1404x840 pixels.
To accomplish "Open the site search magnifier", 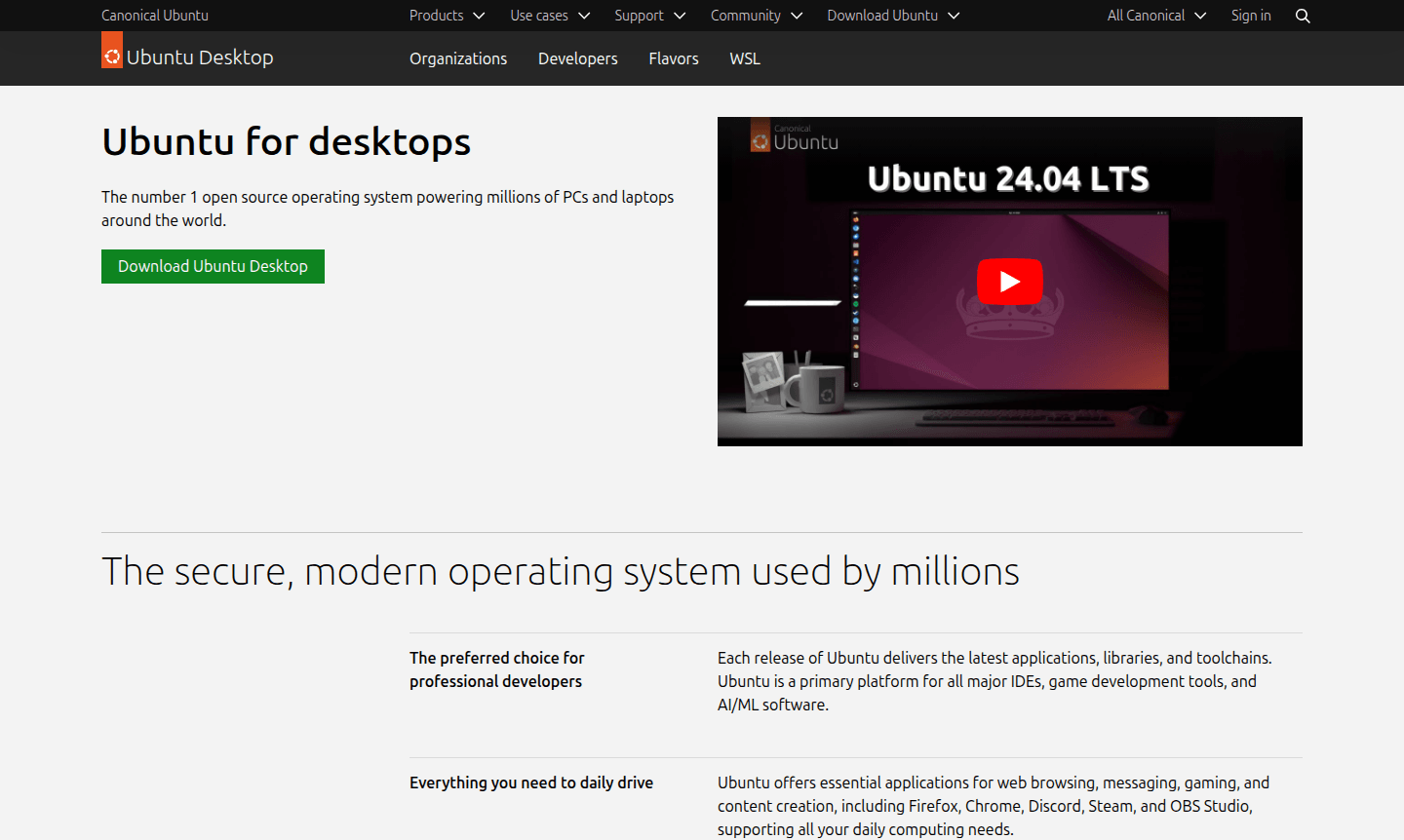I will point(1303,16).
